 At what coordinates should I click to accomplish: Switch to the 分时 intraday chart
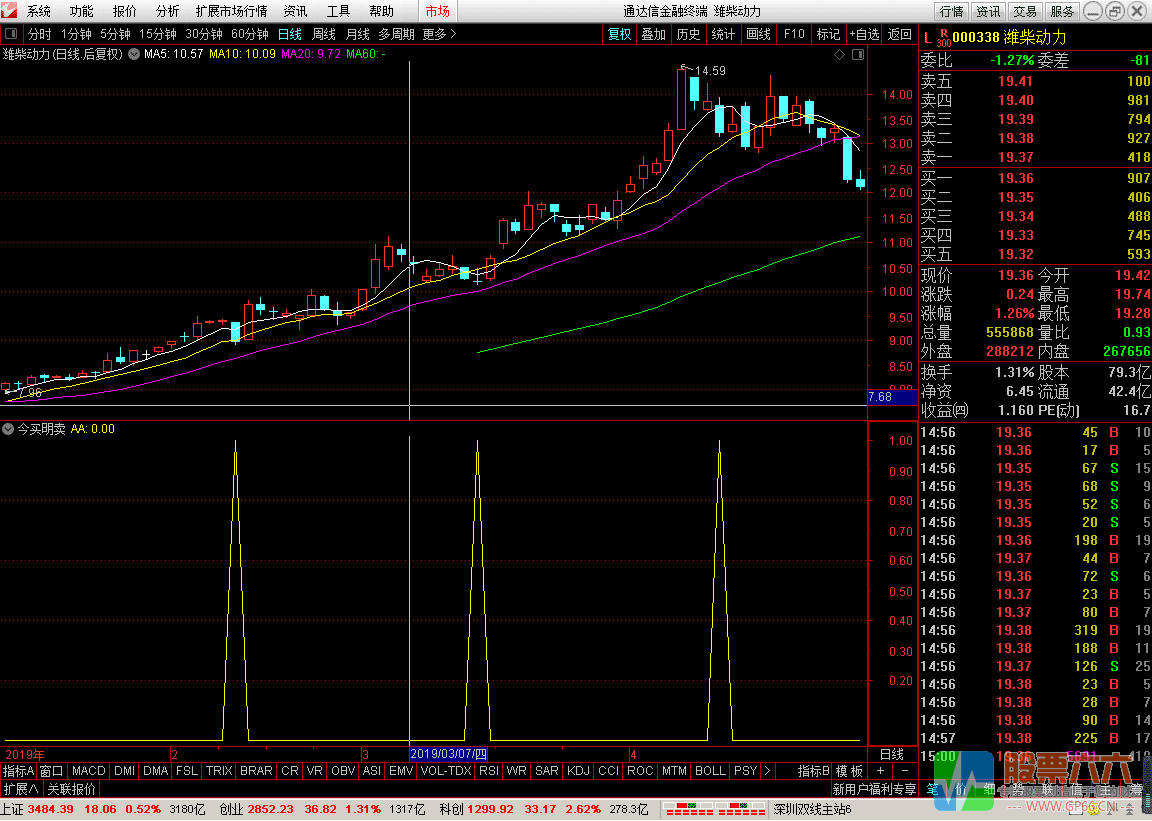click(x=40, y=34)
